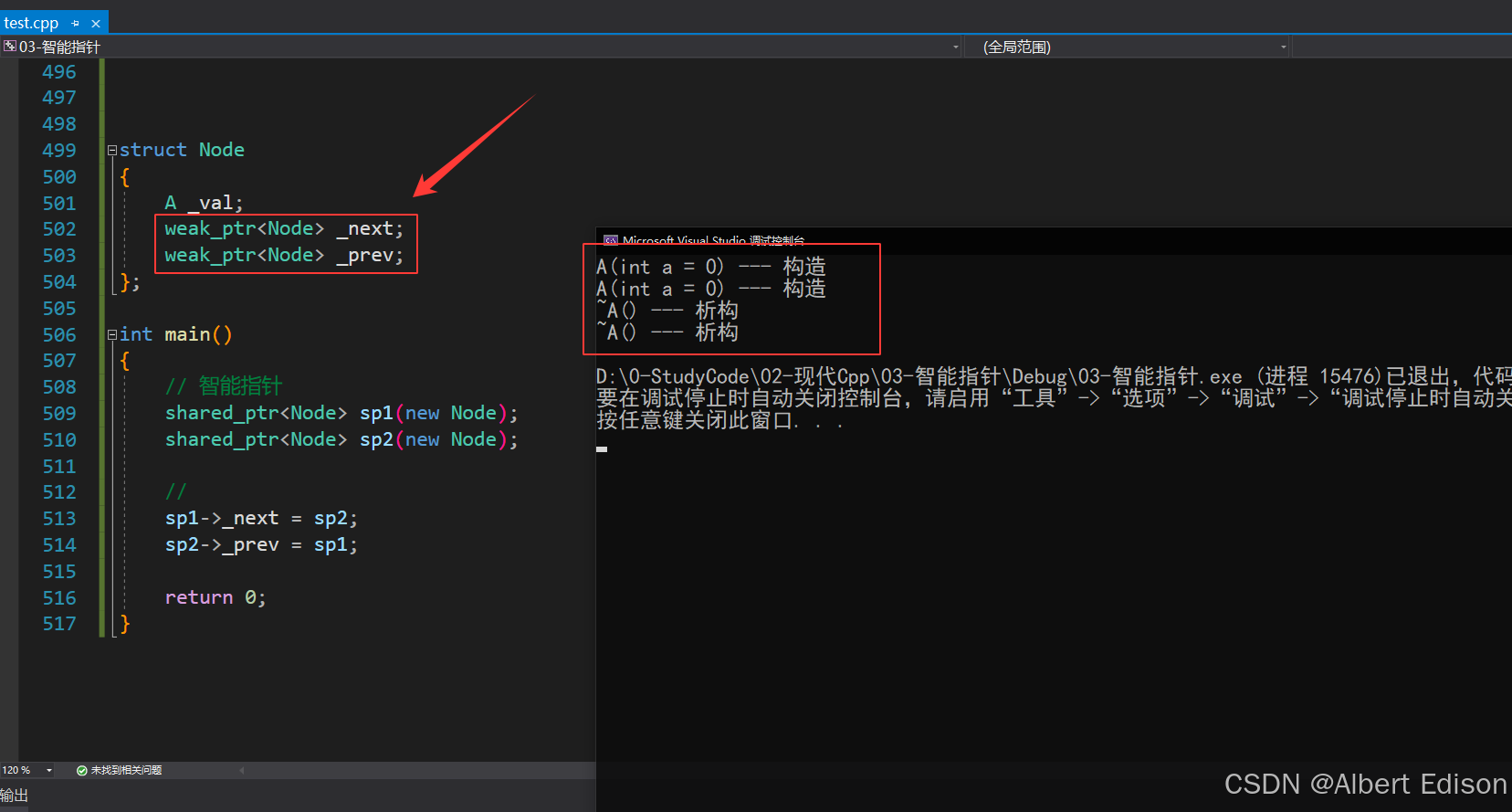This screenshot has height=812, width=1512.
Task: Open the 03-智能指针 project dropdown
Action: pos(955,47)
